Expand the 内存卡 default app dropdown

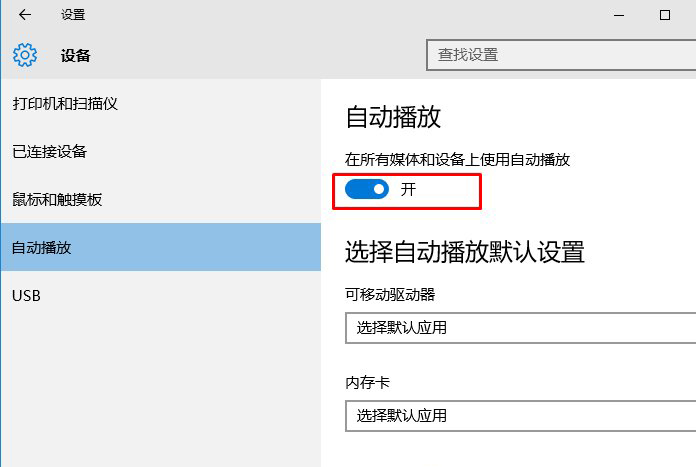tap(520, 415)
